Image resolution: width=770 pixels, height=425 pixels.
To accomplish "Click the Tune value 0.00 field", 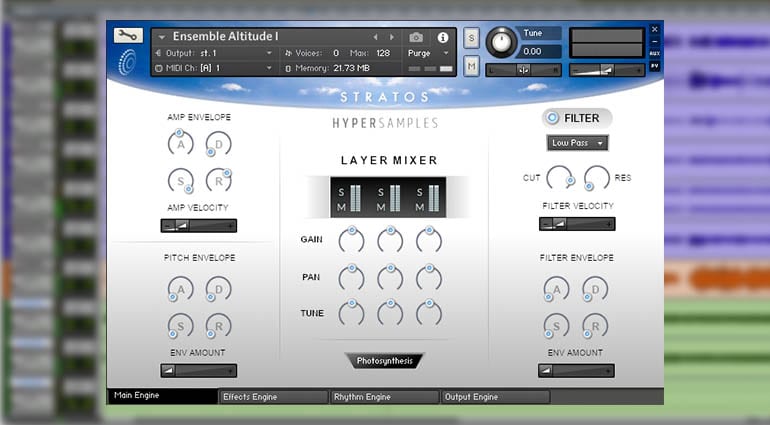I will [539, 51].
